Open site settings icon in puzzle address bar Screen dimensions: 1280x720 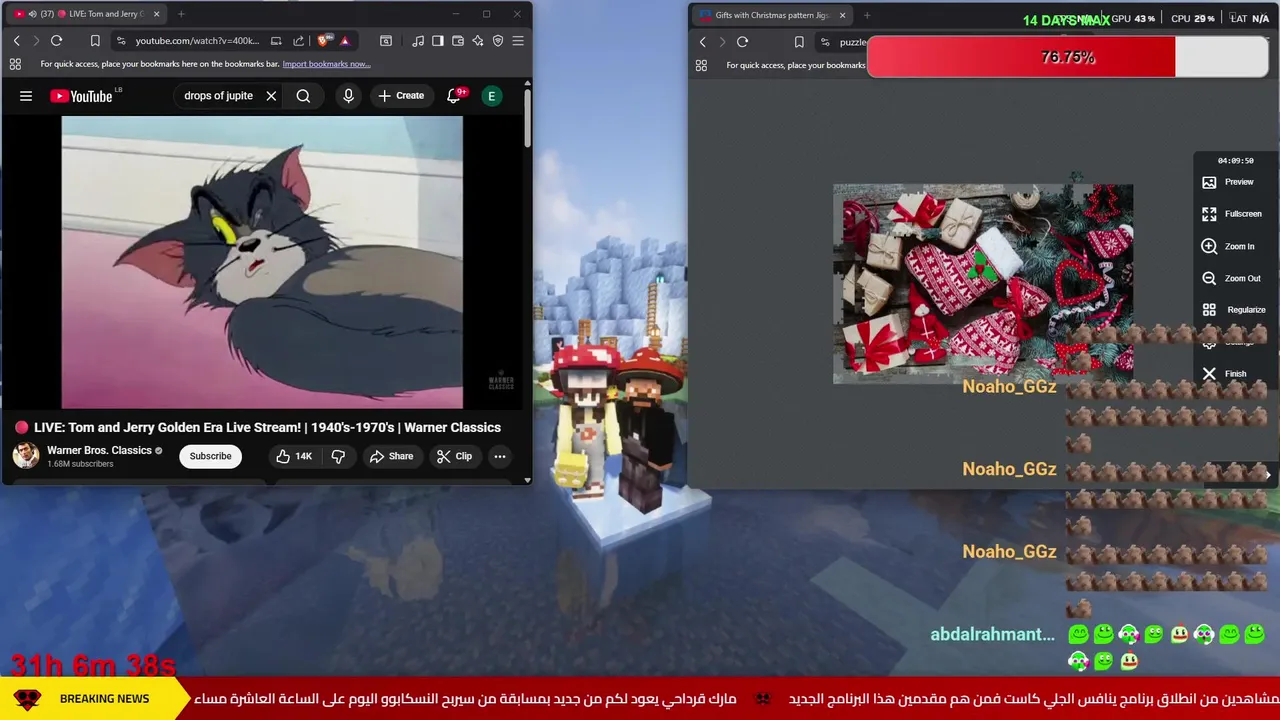pos(825,42)
